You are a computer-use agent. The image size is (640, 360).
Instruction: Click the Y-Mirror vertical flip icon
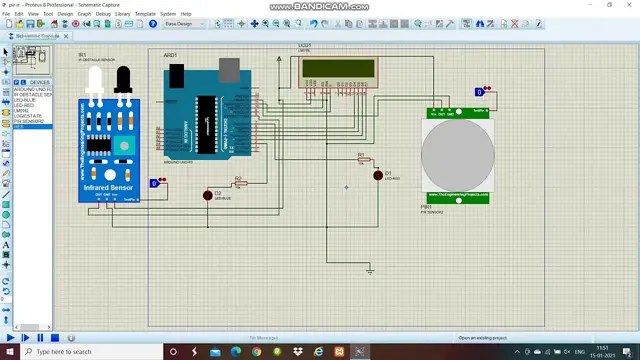point(6,320)
